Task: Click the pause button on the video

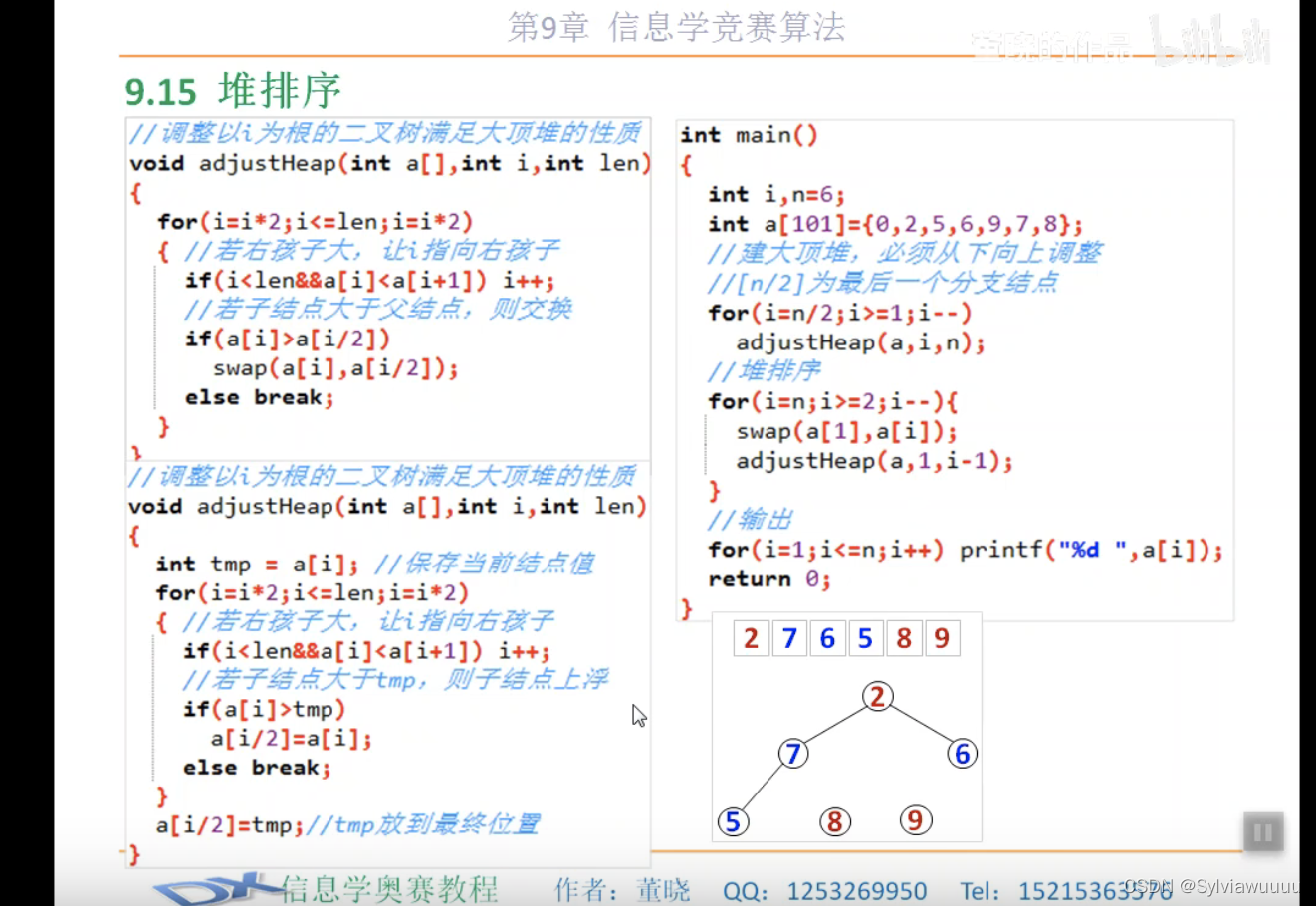Action: click(x=1262, y=832)
